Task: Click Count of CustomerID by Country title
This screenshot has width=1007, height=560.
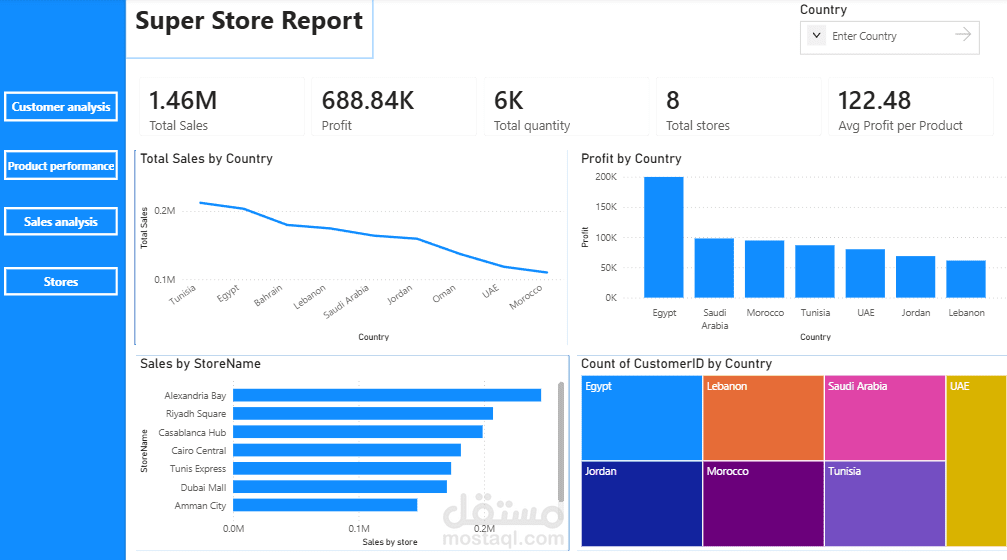Action: point(676,363)
